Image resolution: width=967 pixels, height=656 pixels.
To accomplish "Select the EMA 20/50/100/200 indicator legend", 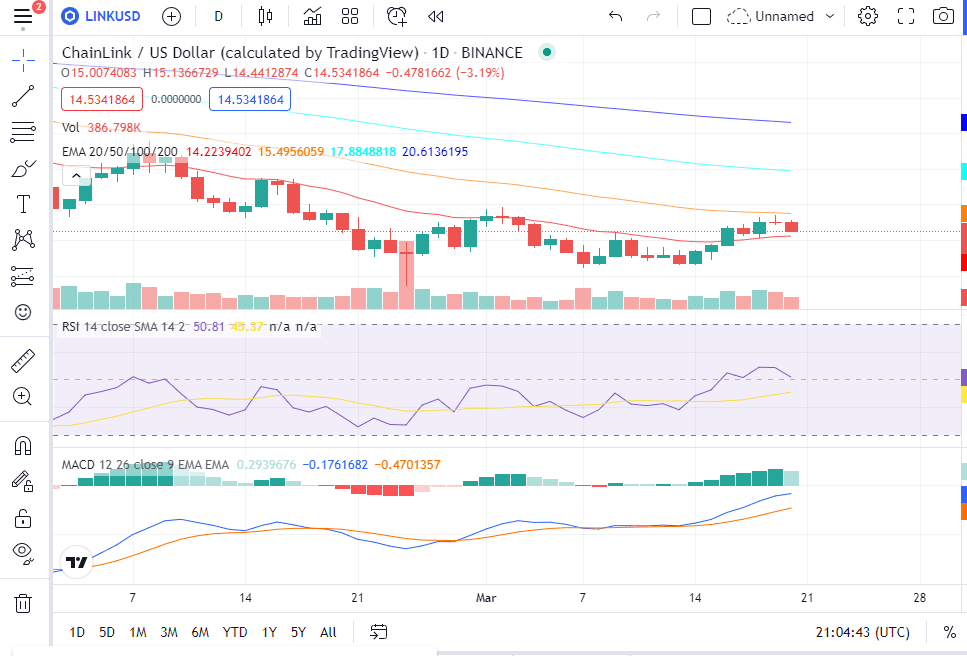I will 120,152.
